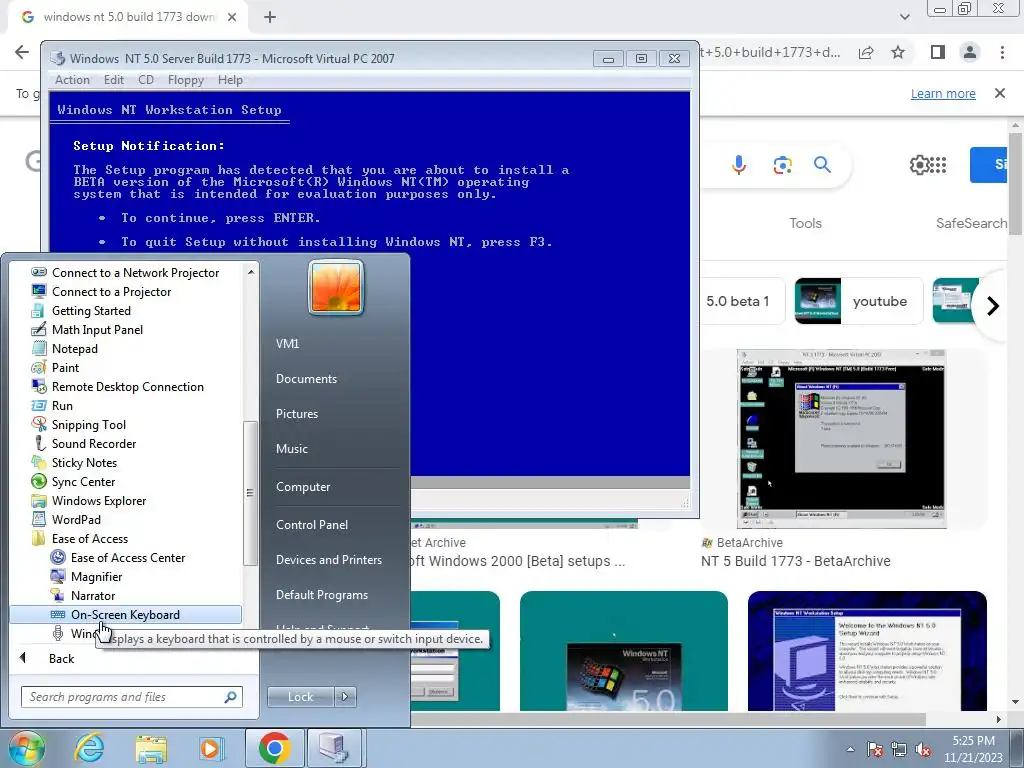Open the VM1 user folder
The height and width of the screenshot is (768, 1024).
(287, 344)
